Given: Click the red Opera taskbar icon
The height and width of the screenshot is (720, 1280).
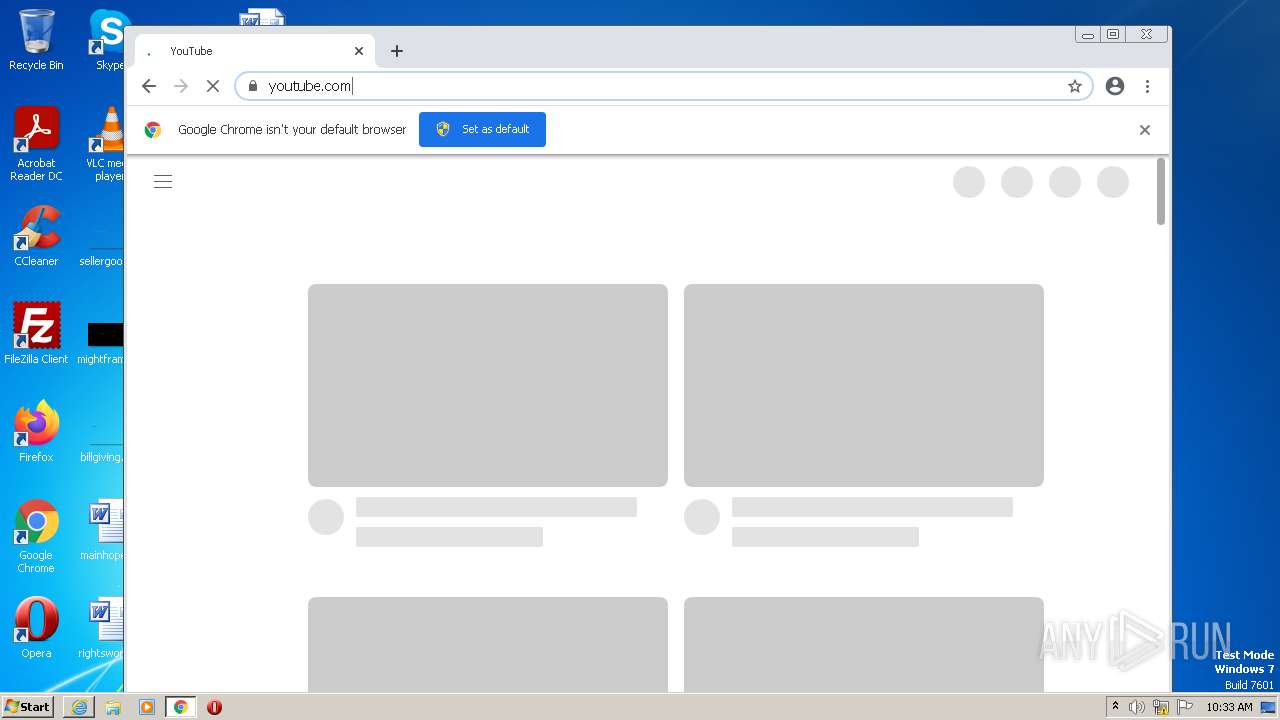Looking at the screenshot, I should point(214,707).
